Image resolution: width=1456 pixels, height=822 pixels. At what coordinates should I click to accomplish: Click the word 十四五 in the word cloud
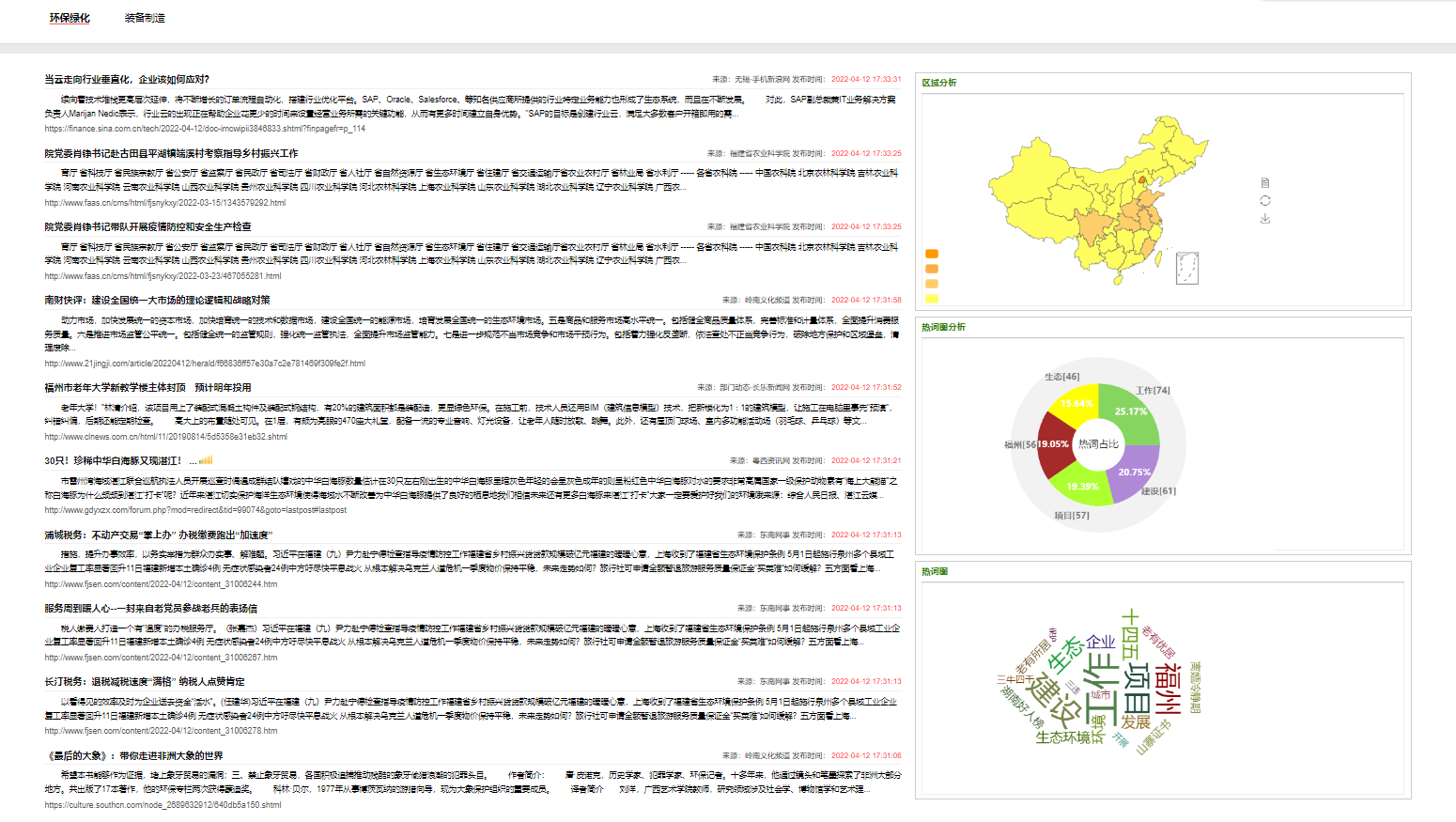1130,632
